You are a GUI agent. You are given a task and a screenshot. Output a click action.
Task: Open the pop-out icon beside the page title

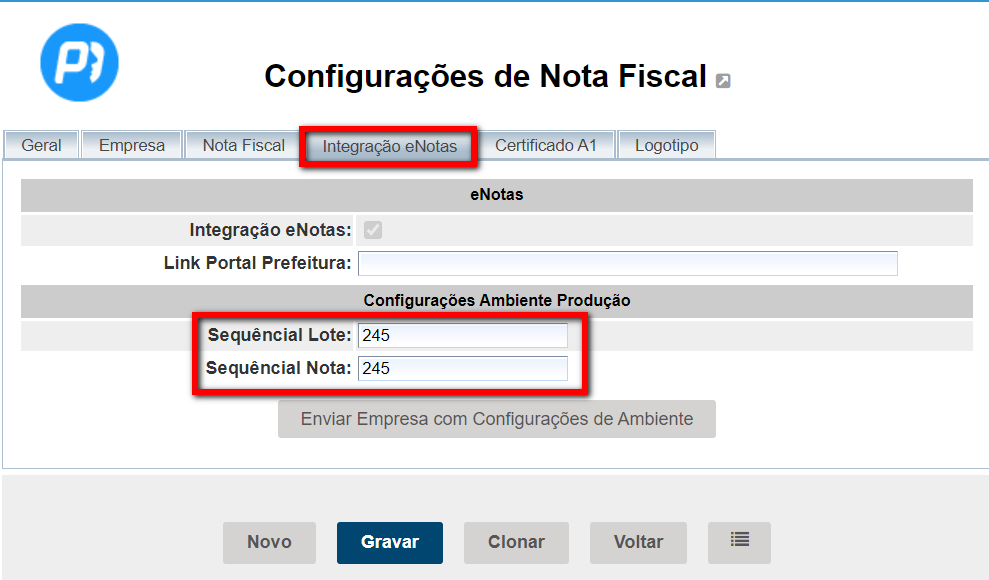point(723,81)
